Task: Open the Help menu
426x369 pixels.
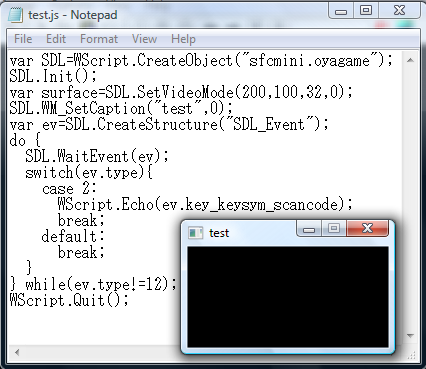Action: pyautogui.click(x=183, y=39)
